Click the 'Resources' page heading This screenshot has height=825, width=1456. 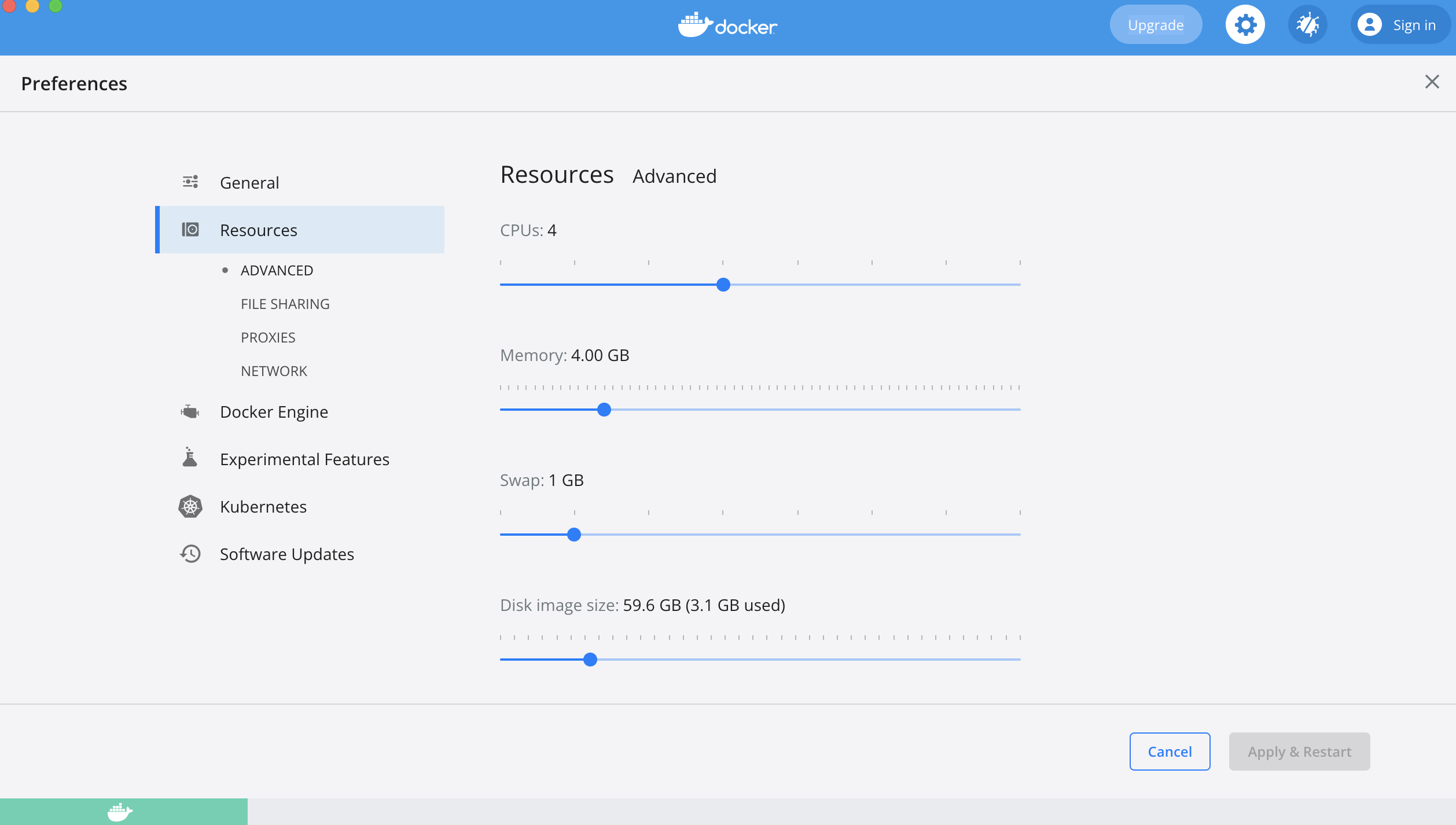click(557, 175)
